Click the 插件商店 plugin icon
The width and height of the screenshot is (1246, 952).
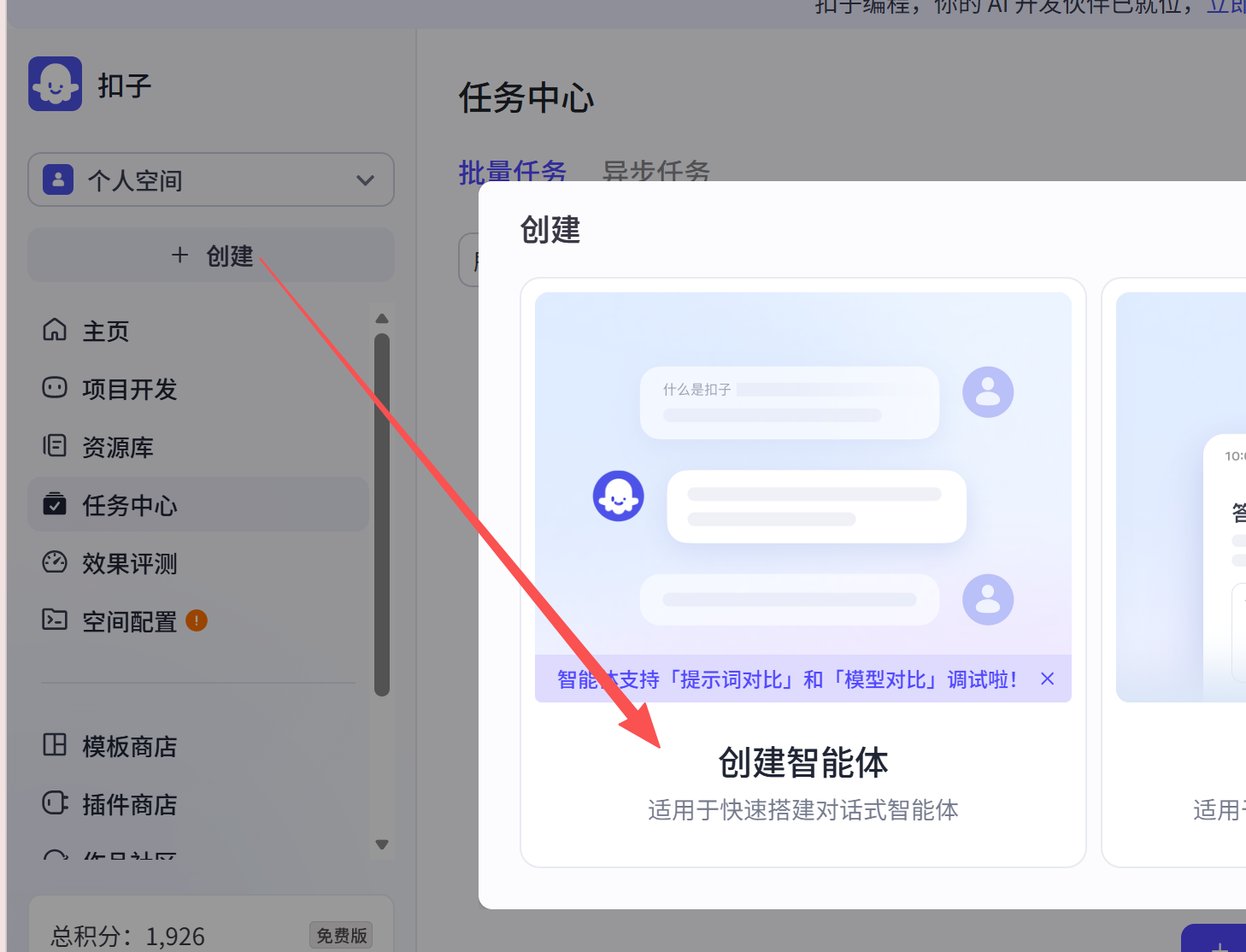[55, 803]
